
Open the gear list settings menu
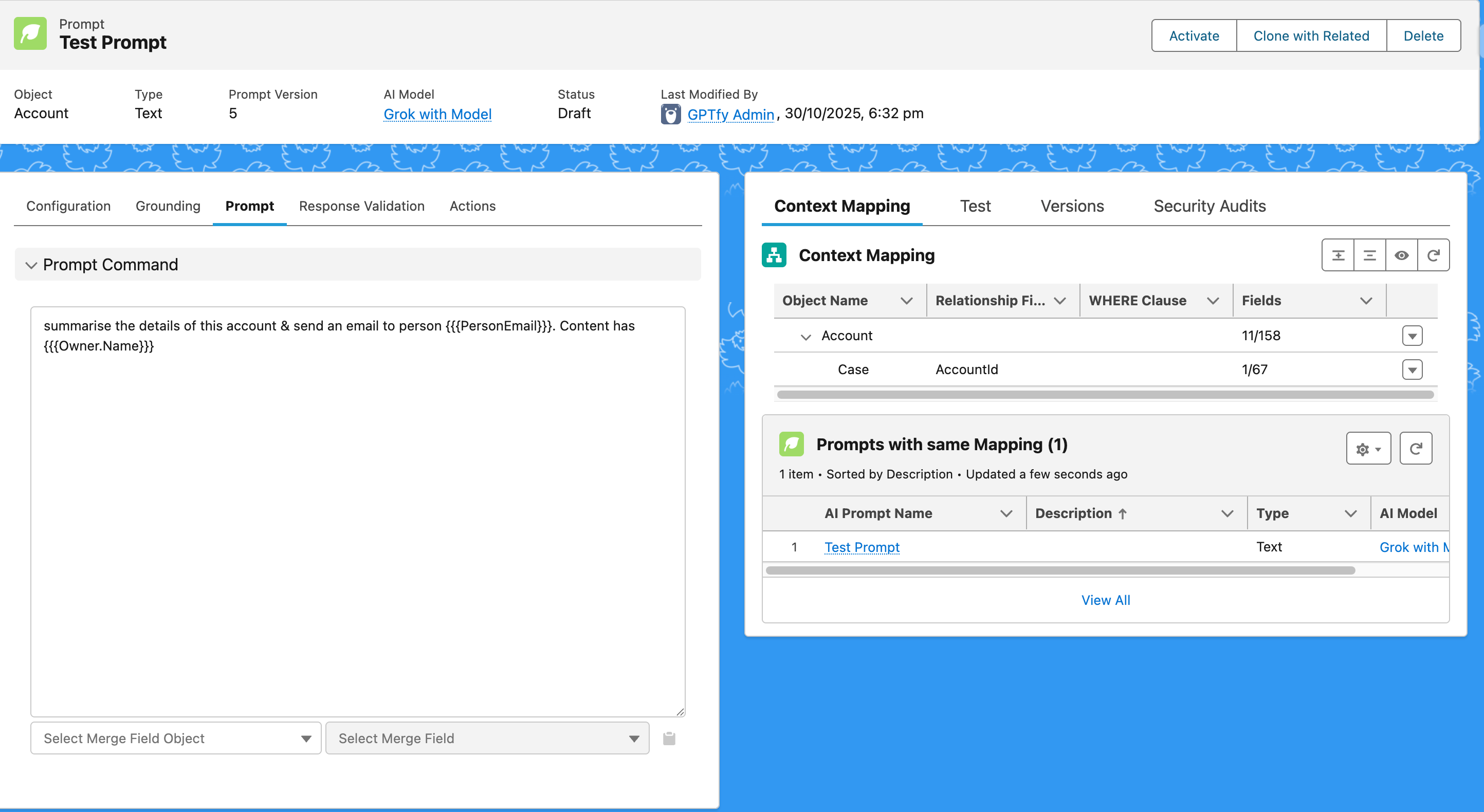pos(1368,449)
